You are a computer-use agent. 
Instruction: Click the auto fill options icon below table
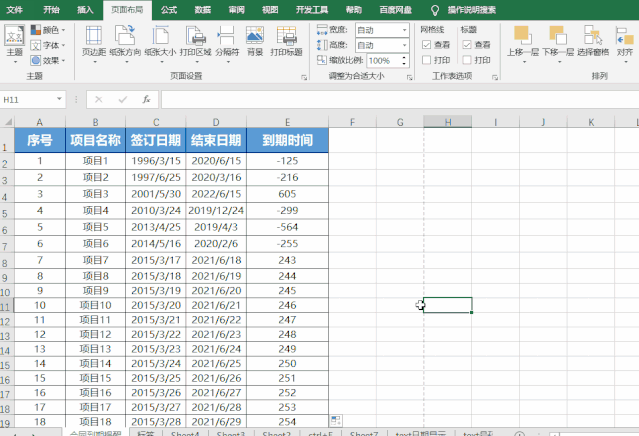pos(336,420)
